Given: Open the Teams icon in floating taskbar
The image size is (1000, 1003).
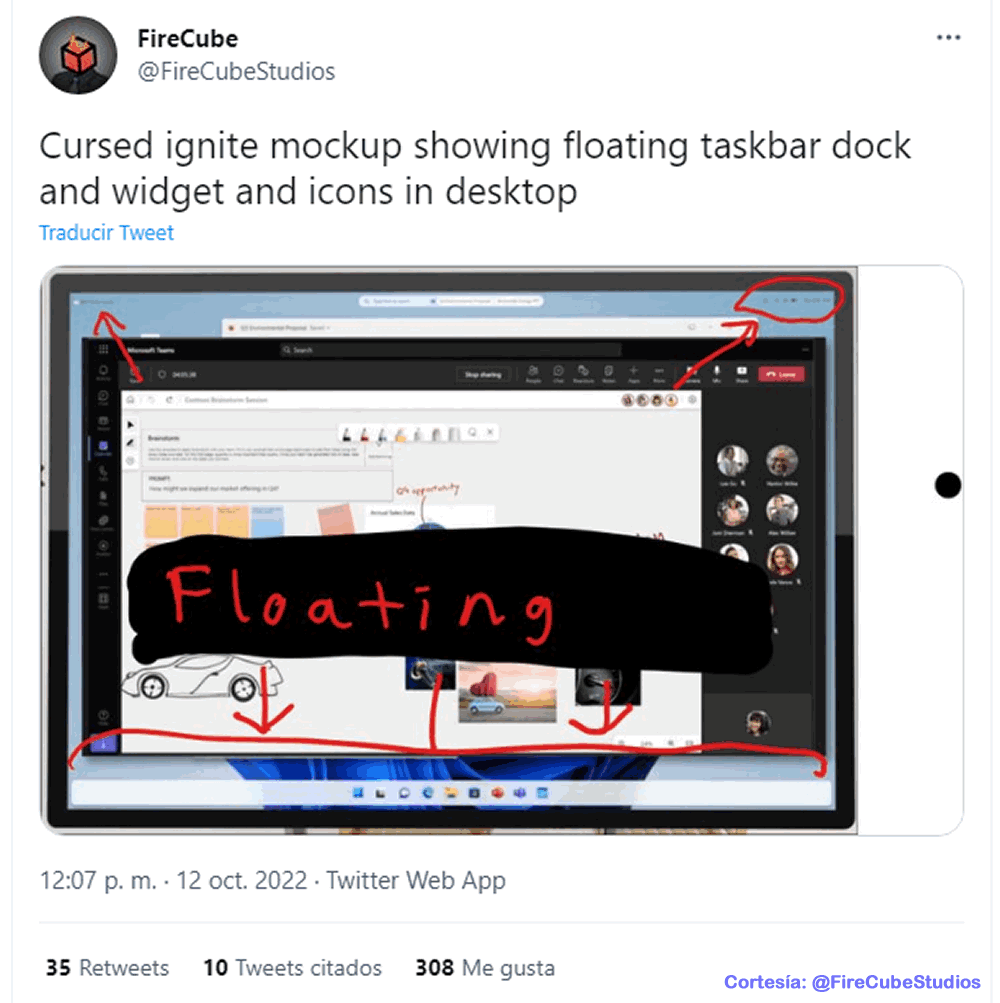Looking at the screenshot, I should pos(520,793).
